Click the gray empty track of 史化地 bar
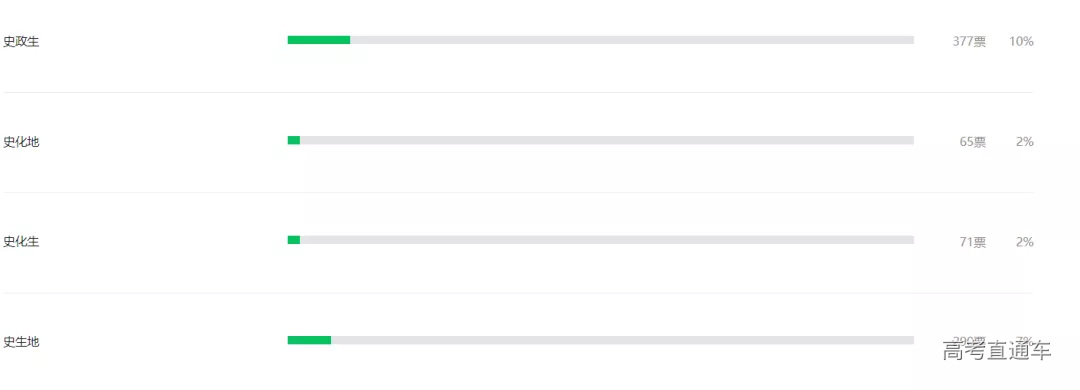Screen dimensions: 1080x390 pyautogui.click(x=607, y=141)
